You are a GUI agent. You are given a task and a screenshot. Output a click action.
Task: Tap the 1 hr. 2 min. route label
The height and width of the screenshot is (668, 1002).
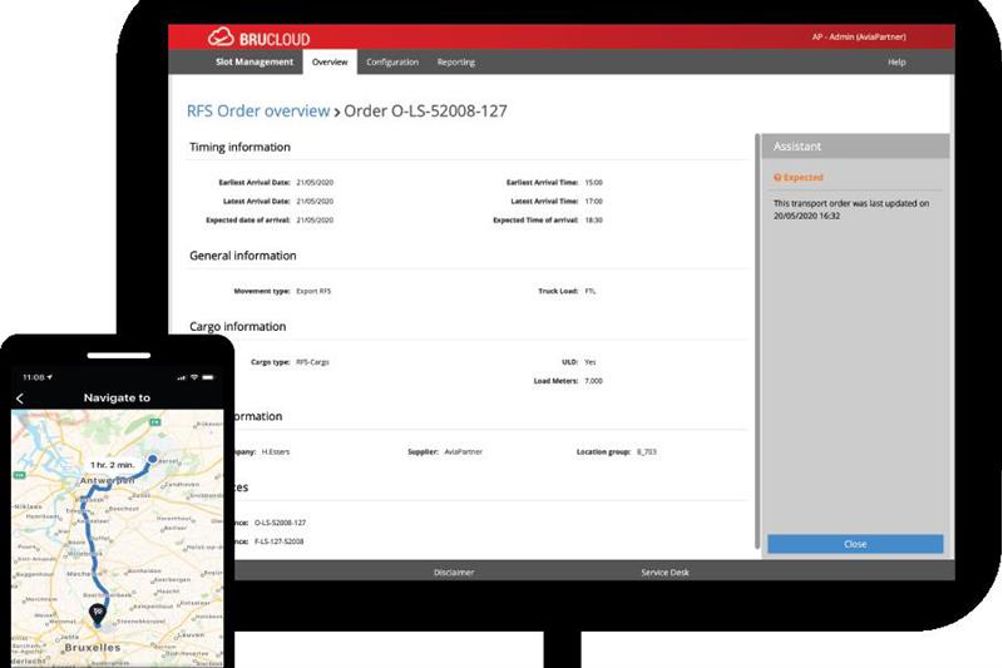(112, 465)
